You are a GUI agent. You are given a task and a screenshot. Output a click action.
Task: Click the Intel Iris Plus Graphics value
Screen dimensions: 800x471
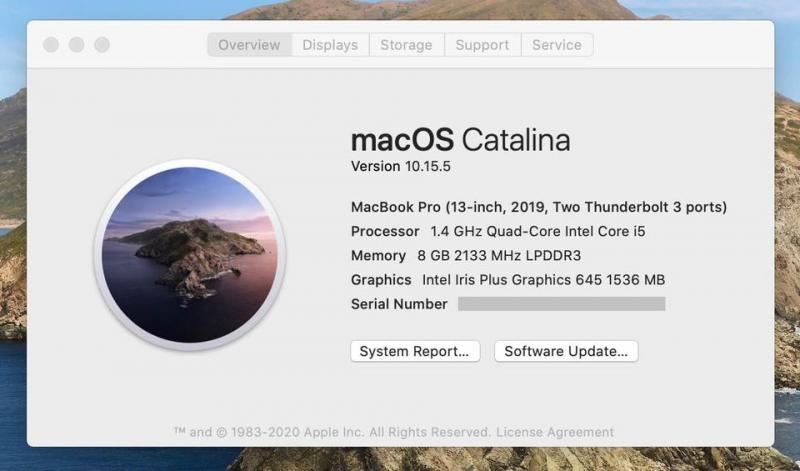pos(543,280)
